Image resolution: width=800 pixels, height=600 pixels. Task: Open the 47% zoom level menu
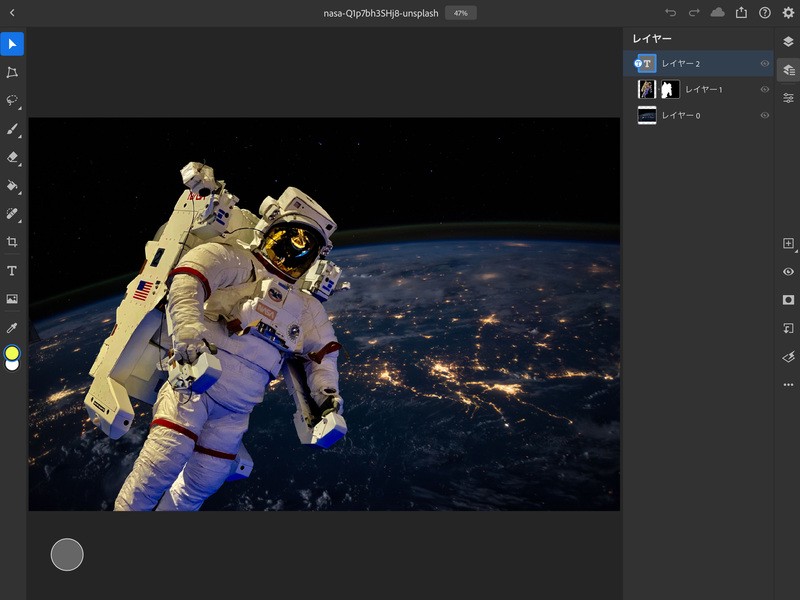tap(461, 13)
